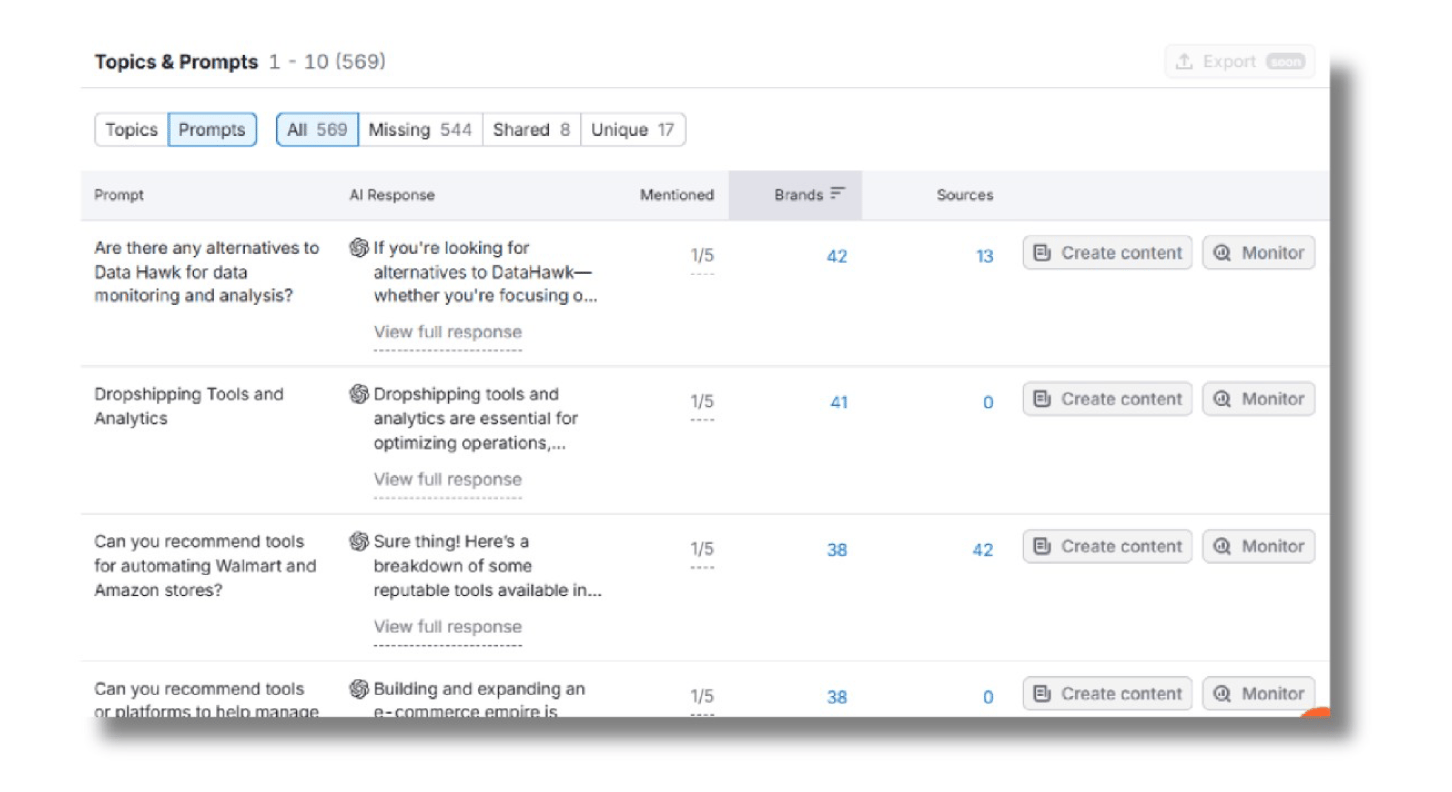Select the Unique 17 filter
Image resolution: width=1452 pixels, height=792 pixels.
point(633,130)
